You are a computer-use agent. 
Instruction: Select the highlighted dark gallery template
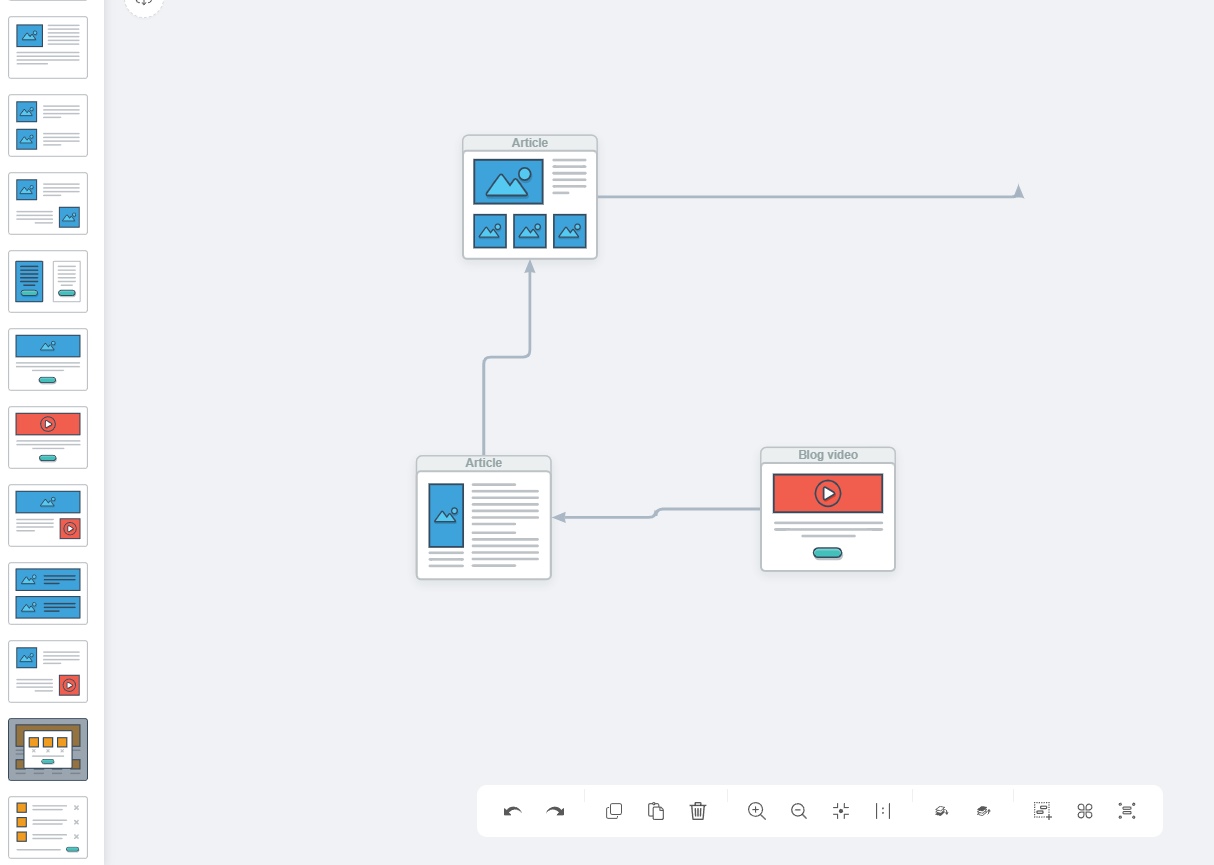[48, 749]
